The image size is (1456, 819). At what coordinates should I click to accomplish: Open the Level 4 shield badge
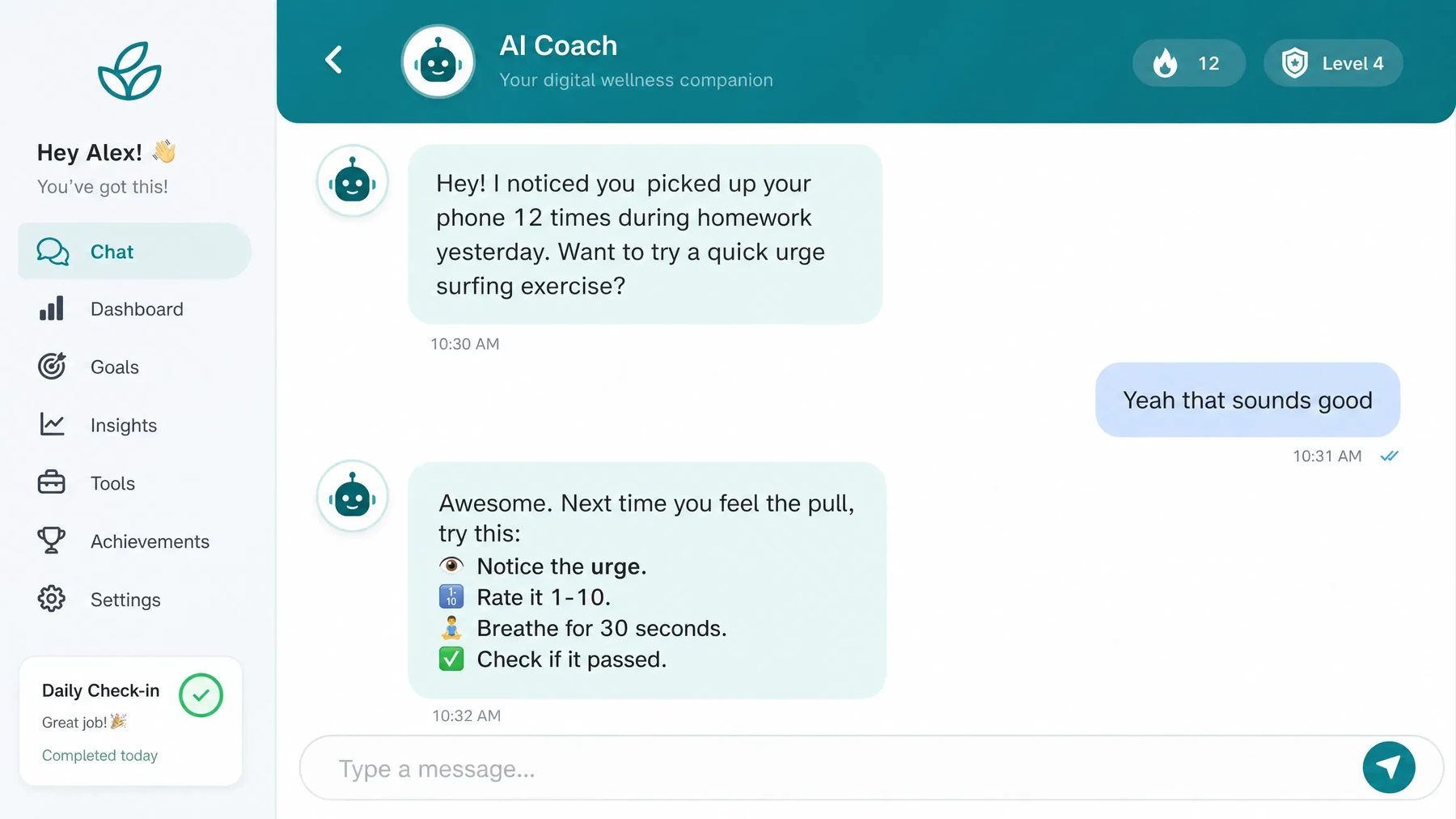tap(1333, 63)
